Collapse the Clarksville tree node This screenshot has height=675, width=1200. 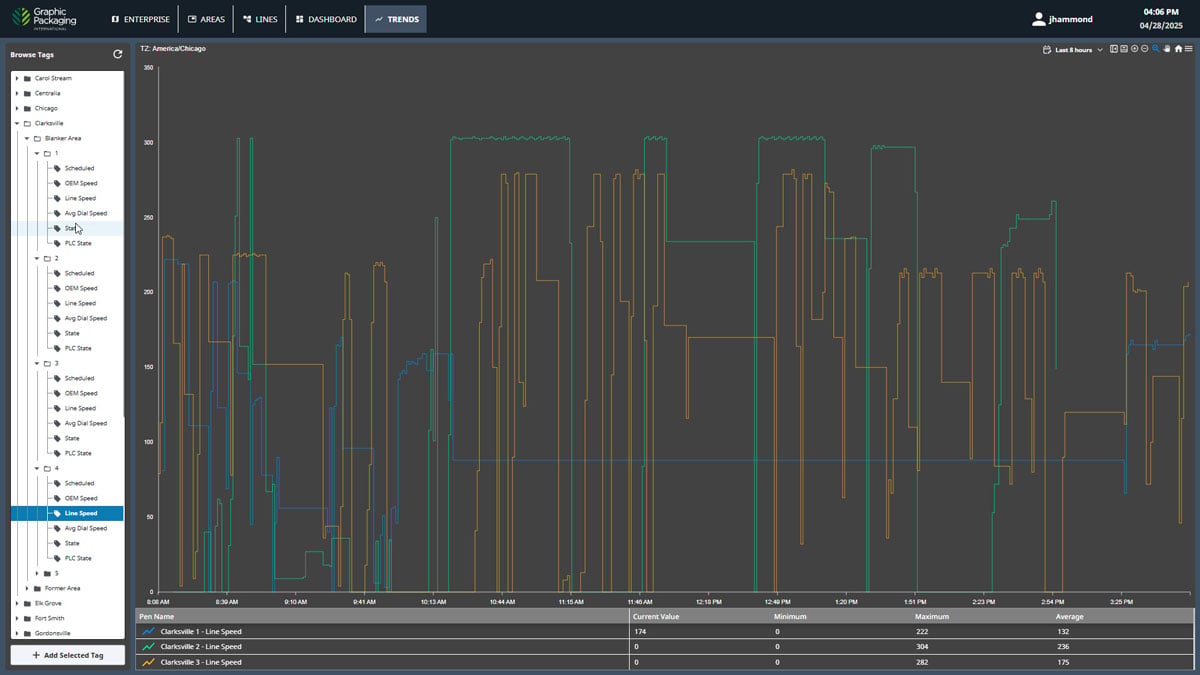[17, 123]
